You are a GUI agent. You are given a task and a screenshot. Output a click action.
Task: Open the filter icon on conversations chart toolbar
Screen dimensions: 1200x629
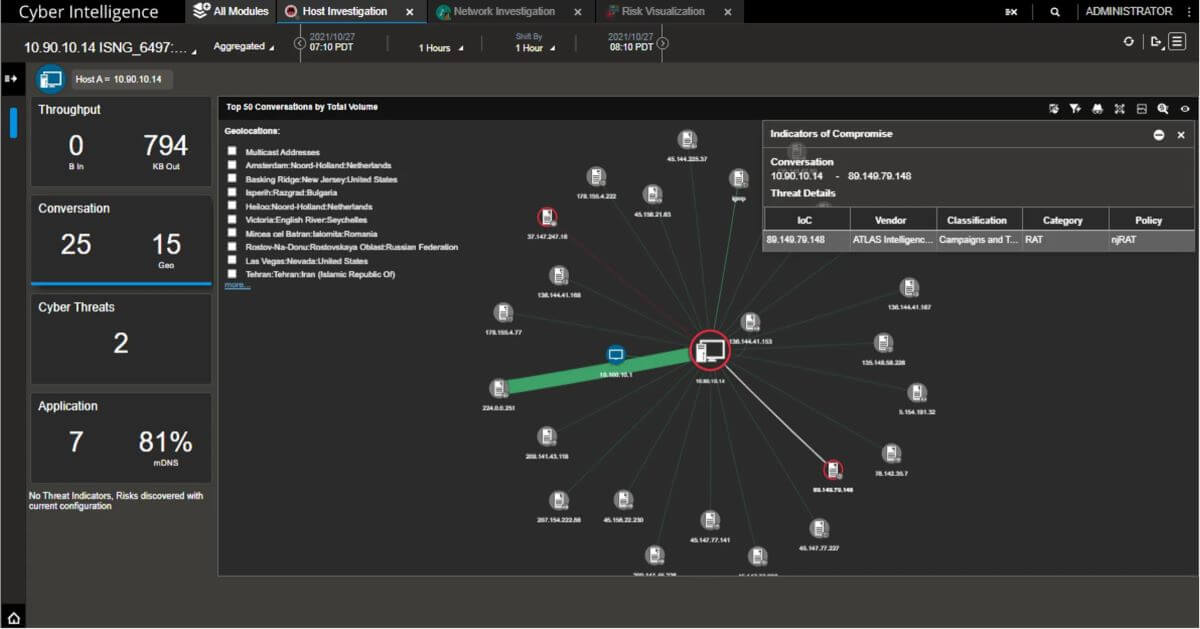[x=1074, y=108]
